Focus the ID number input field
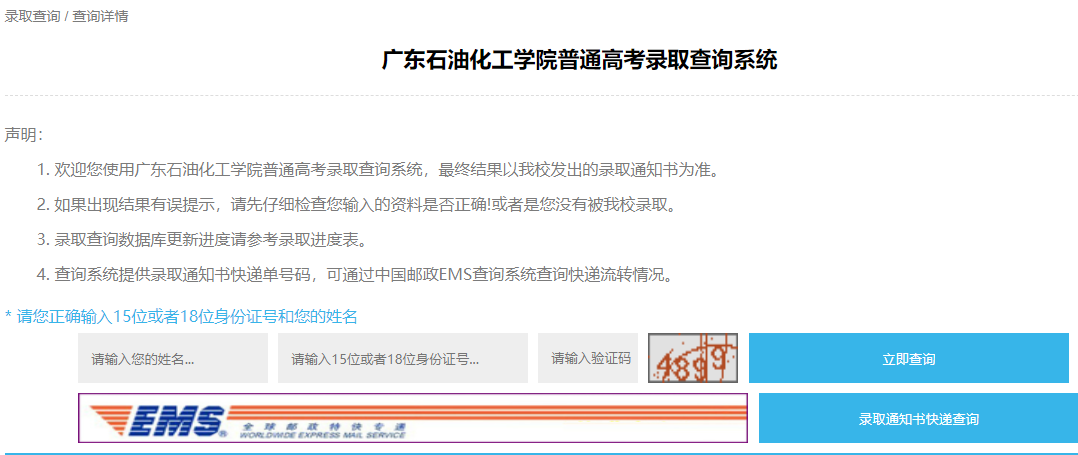This screenshot has height=455, width=1078. [403, 358]
